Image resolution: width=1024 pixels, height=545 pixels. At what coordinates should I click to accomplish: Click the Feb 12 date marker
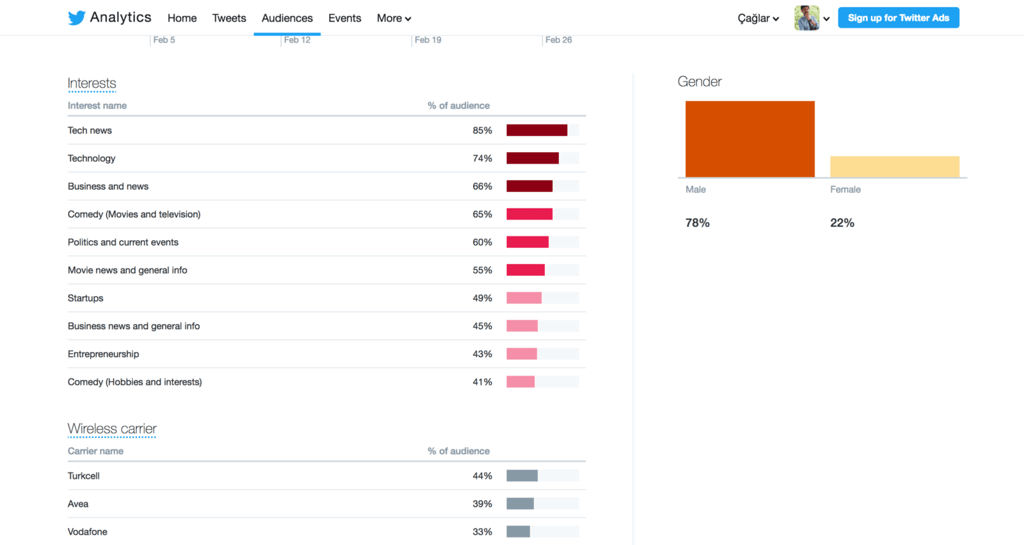coord(297,40)
